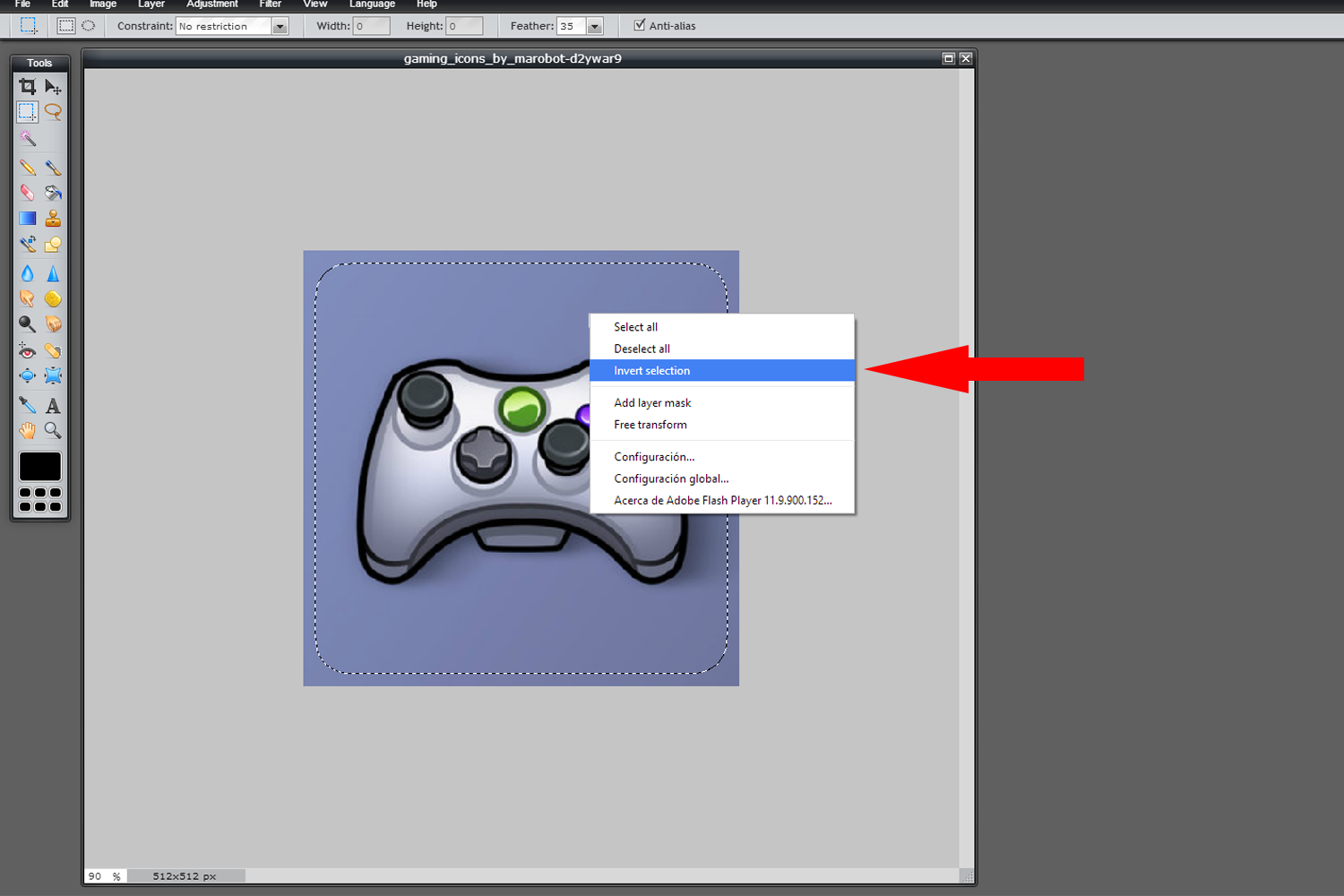Open the File menu
This screenshot has width=1344, height=896.
23,4
